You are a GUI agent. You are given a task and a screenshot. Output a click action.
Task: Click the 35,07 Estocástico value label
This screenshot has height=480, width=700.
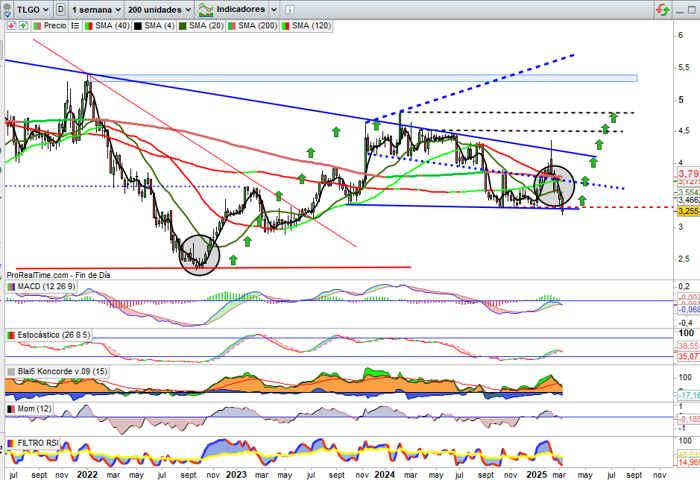pos(688,356)
